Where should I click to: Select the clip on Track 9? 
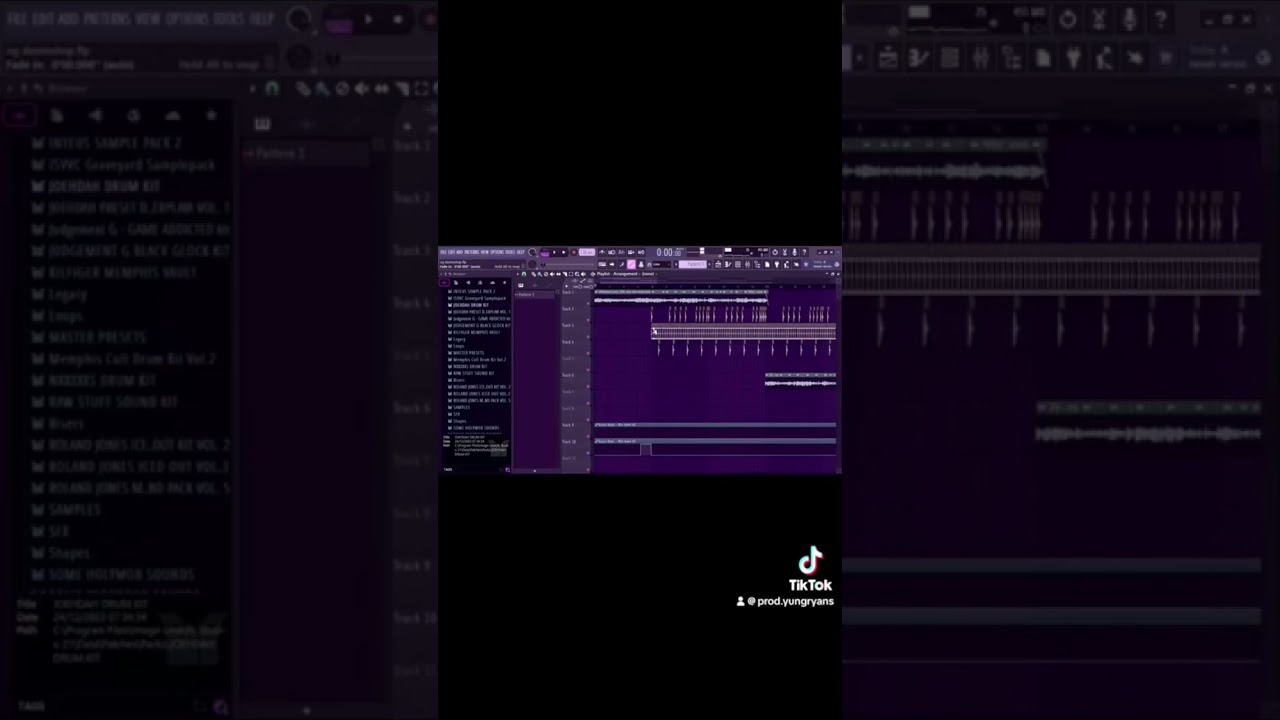point(715,425)
